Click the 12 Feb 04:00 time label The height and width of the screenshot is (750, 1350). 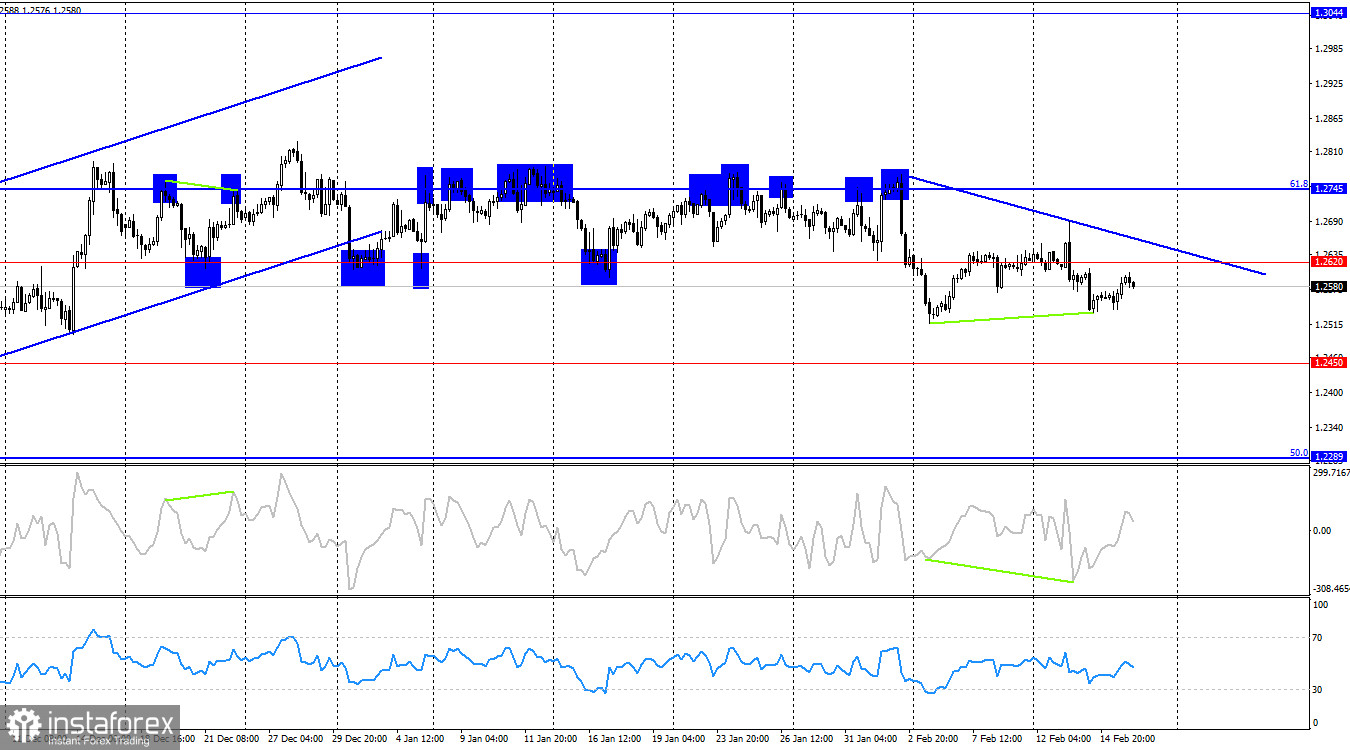pos(1065,739)
